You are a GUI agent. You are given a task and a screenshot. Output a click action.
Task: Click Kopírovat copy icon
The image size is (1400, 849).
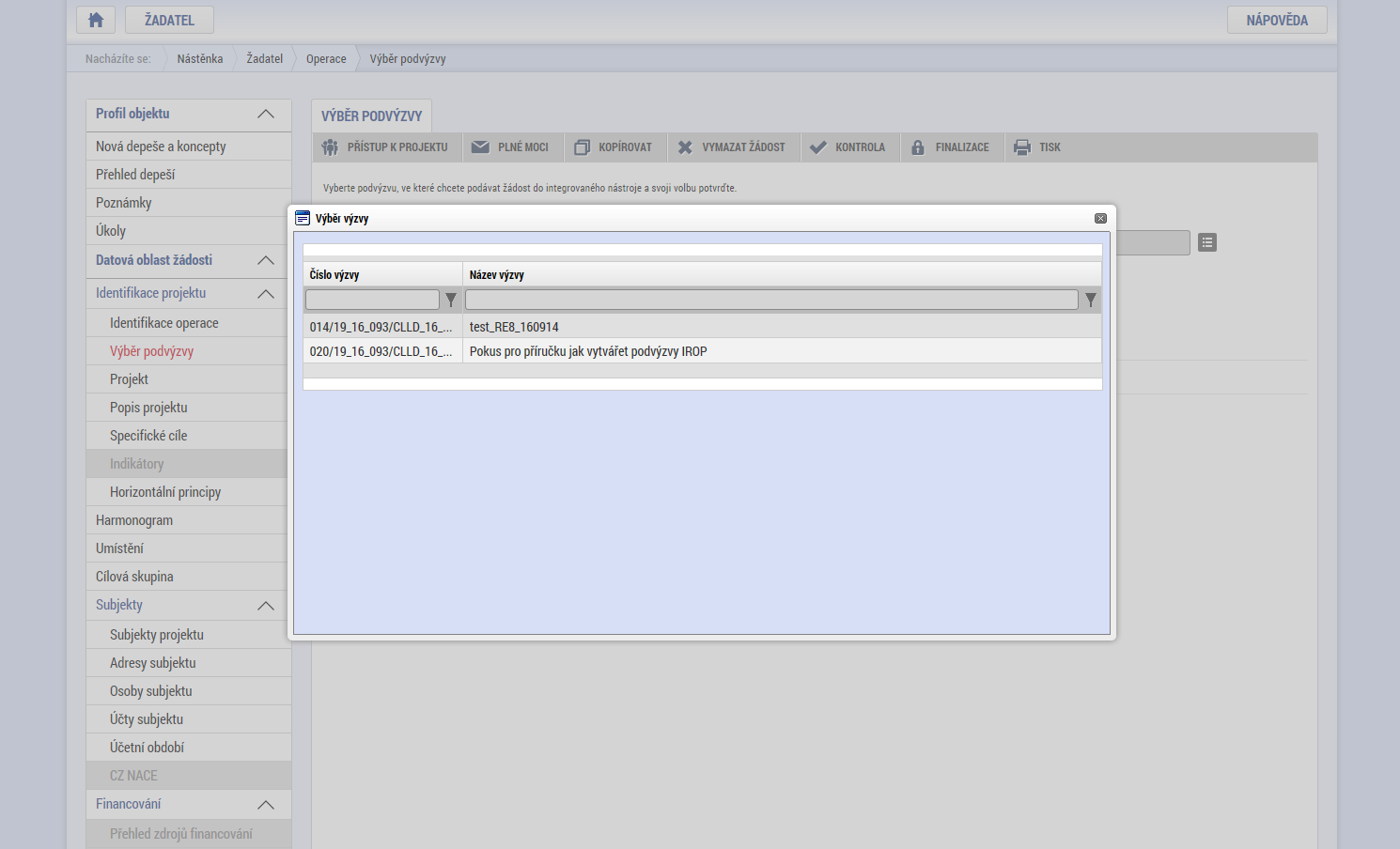(x=582, y=147)
